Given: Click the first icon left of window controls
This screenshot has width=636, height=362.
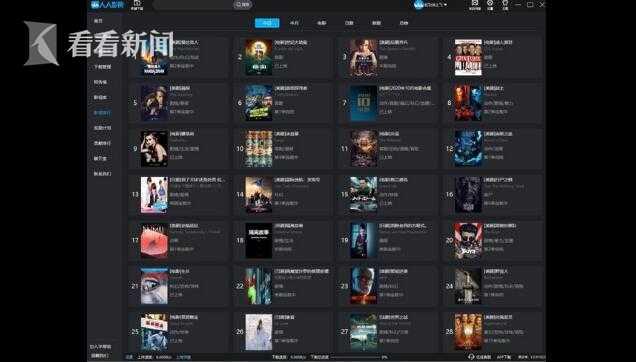Looking at the screenshot, I should click(475, 4).
